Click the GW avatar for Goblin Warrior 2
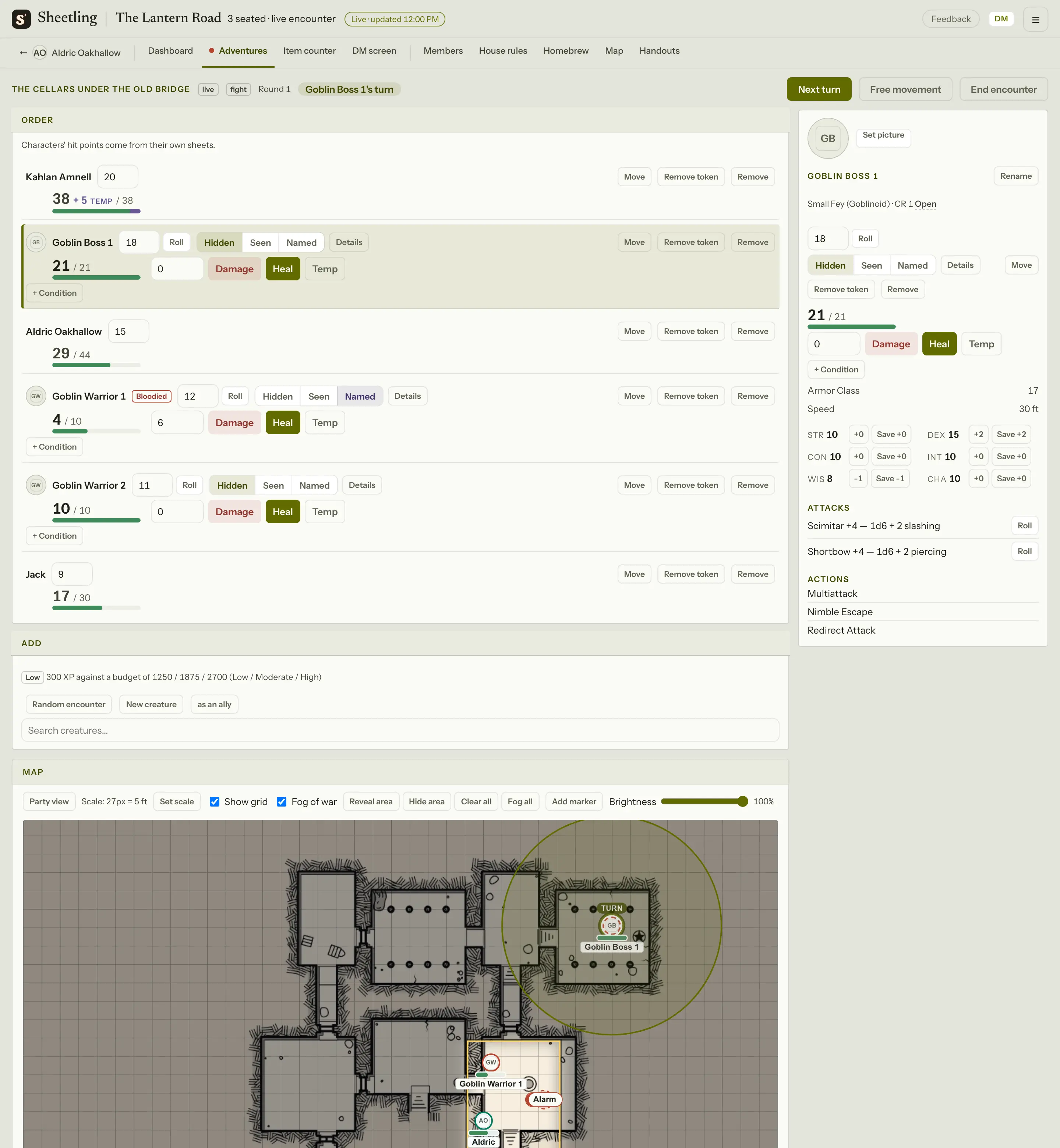This screenshot has height=1148, width=1060. [x=36, y=485]
